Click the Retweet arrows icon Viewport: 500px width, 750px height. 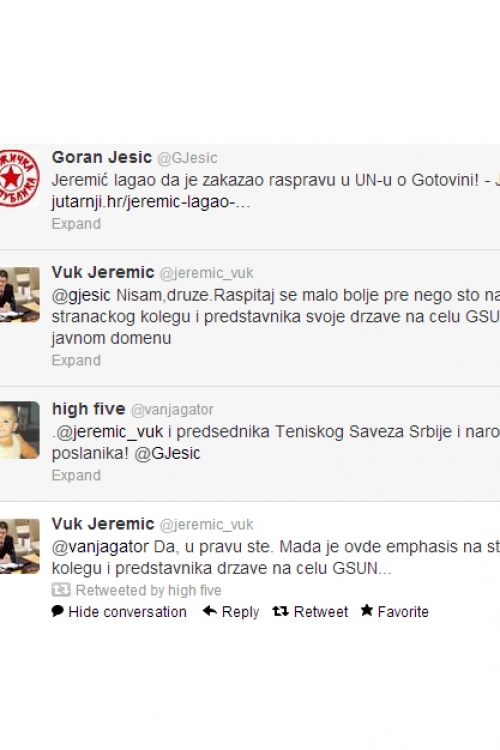point(280,611)
